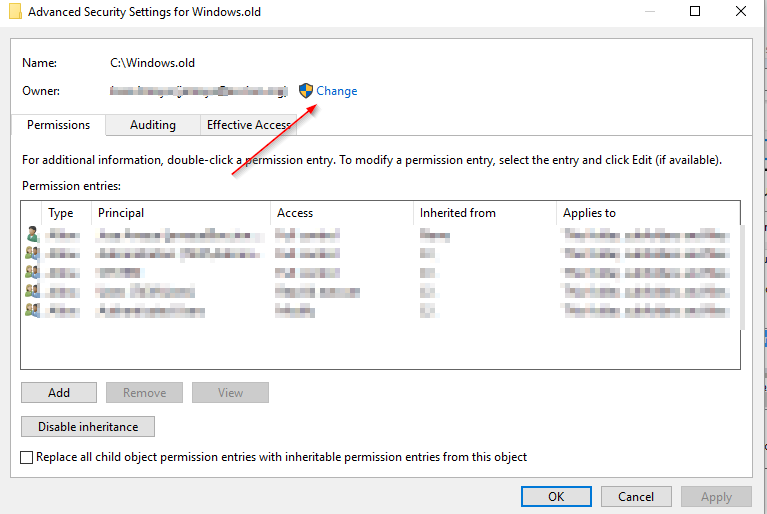767x514 pixels.
Task: Sort entries by the Type column header
Action: click(x=61, y=213)
